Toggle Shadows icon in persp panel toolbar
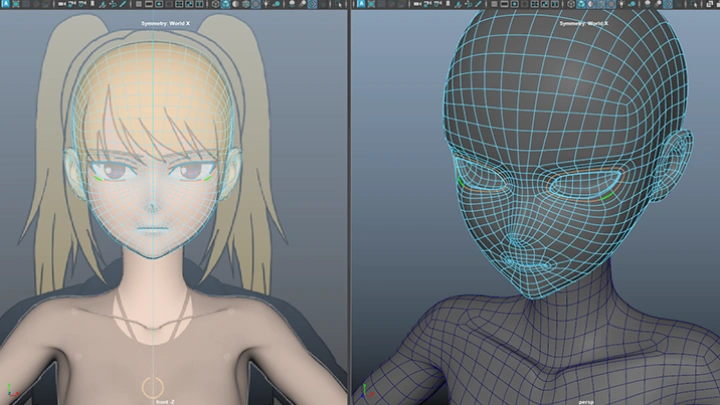The height and width of the screenshot is (405, 720). [633, 4]
